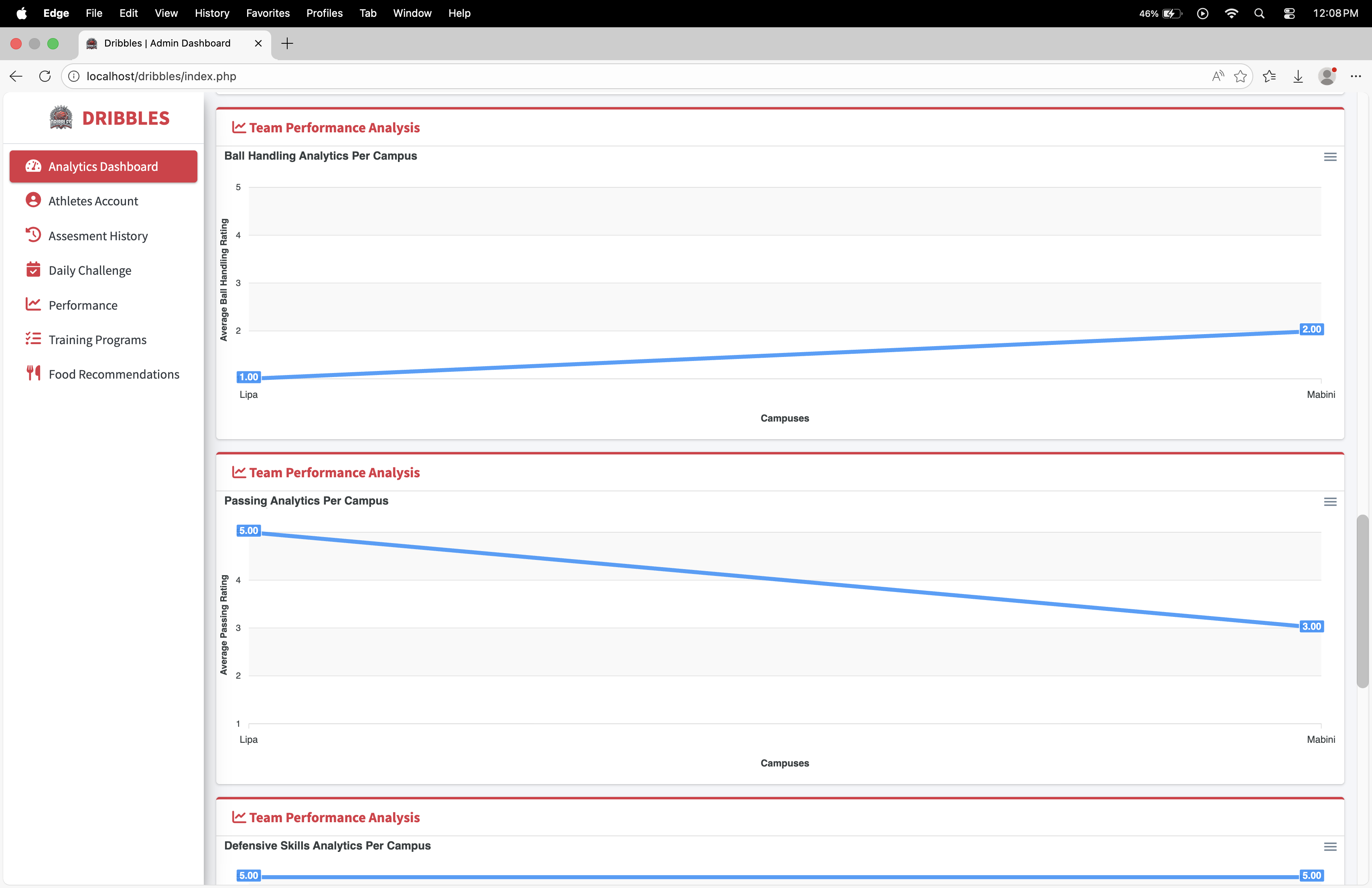Click the 5.00 Lipa passing data label
The height and width of the screenshot is (888, 1372).
[x=248, y=531]
